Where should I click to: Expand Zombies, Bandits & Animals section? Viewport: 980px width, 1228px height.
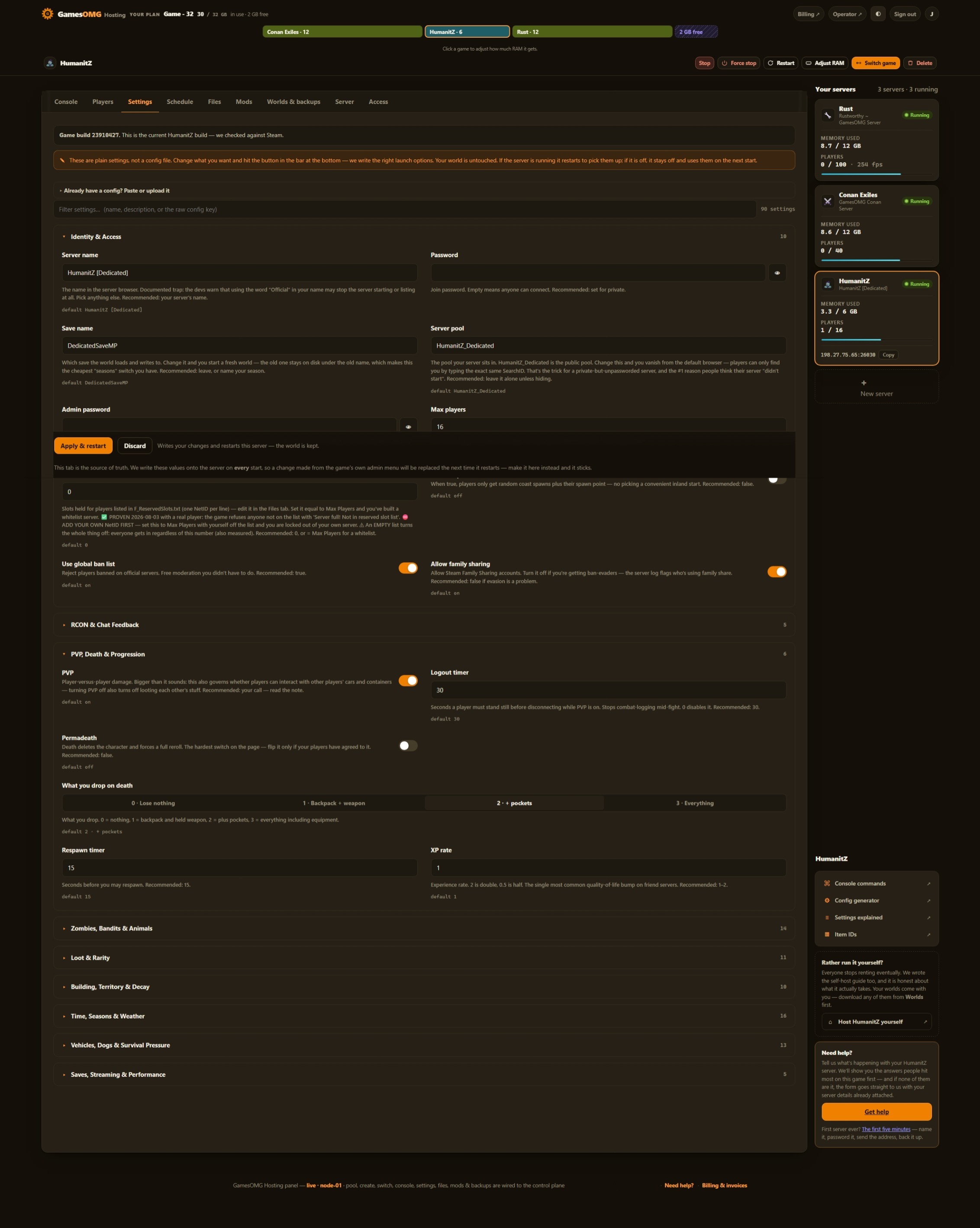pos(424,928)
